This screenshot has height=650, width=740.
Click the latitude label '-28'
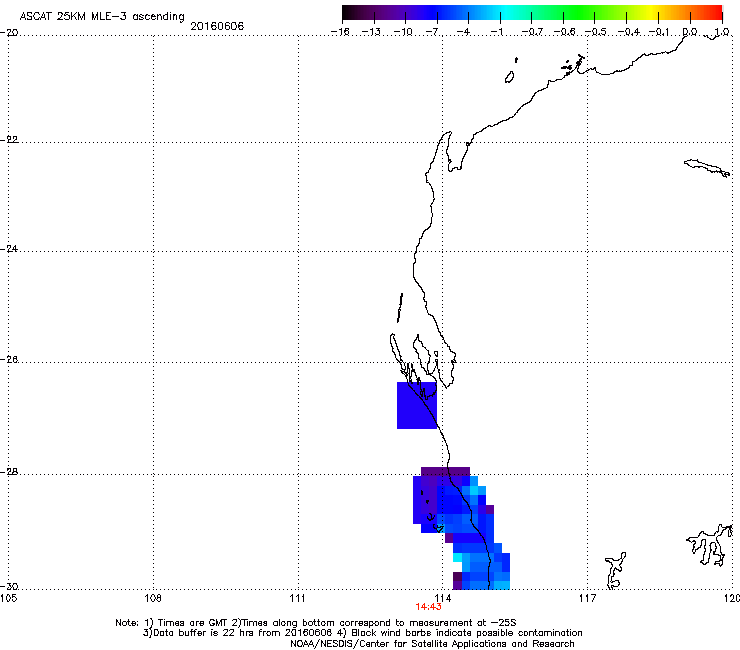(9, 472)
